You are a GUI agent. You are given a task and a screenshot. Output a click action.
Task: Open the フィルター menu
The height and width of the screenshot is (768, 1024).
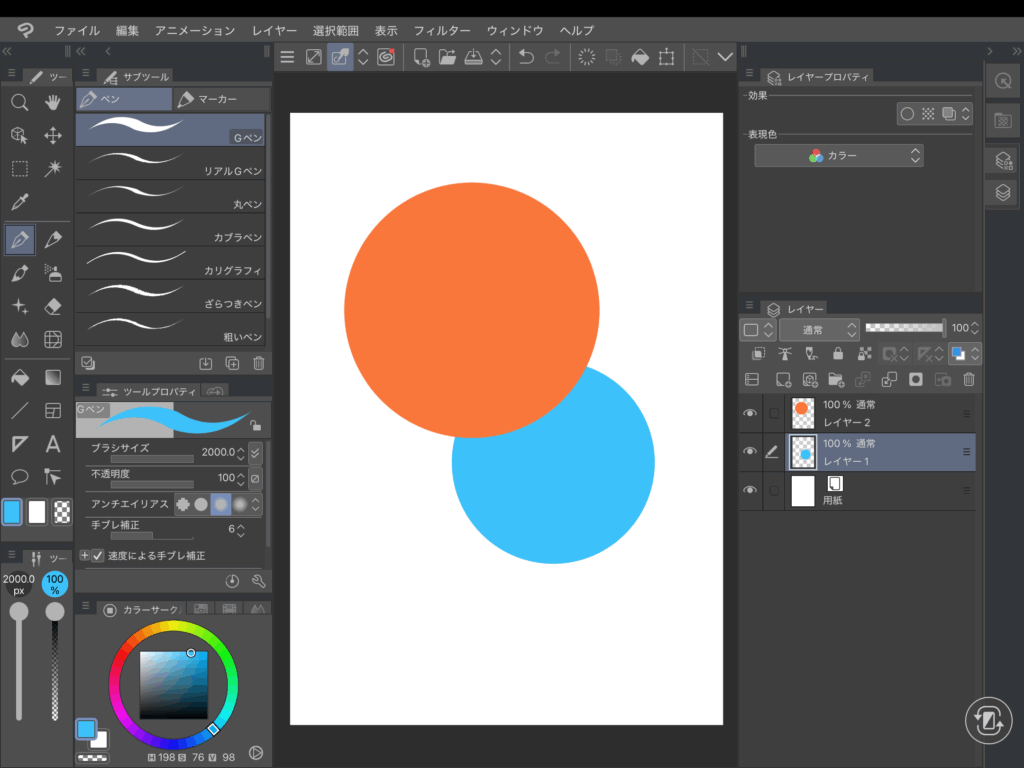click(442, 31)
